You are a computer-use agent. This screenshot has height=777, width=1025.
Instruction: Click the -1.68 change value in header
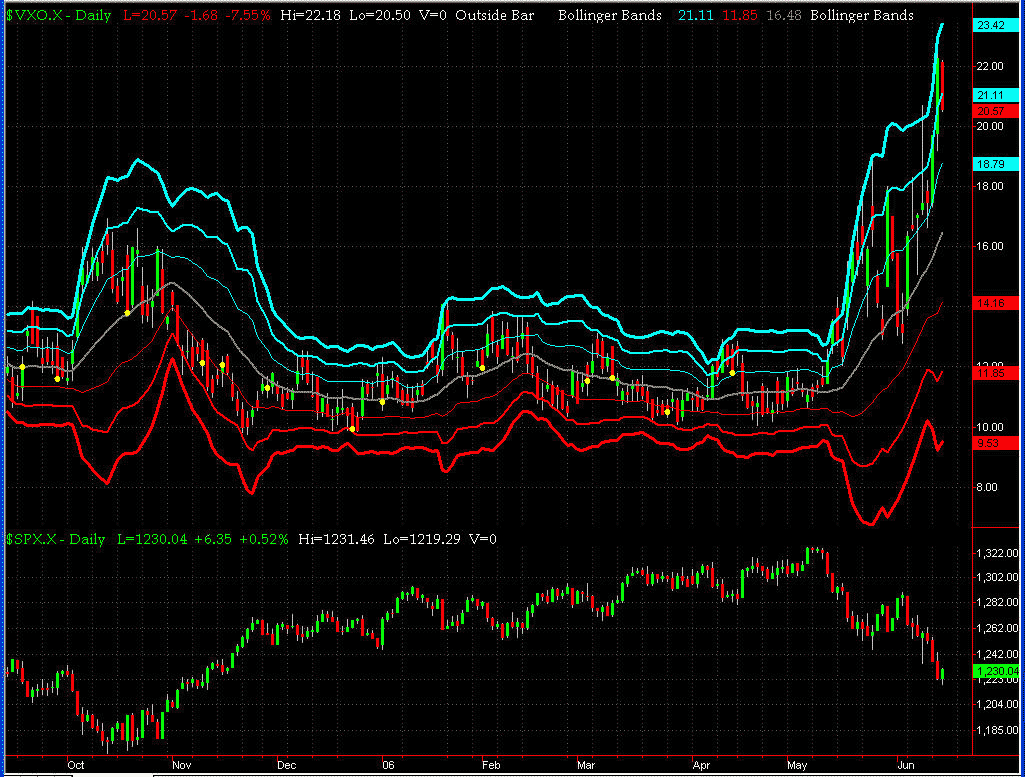click(x=201, y=15)
